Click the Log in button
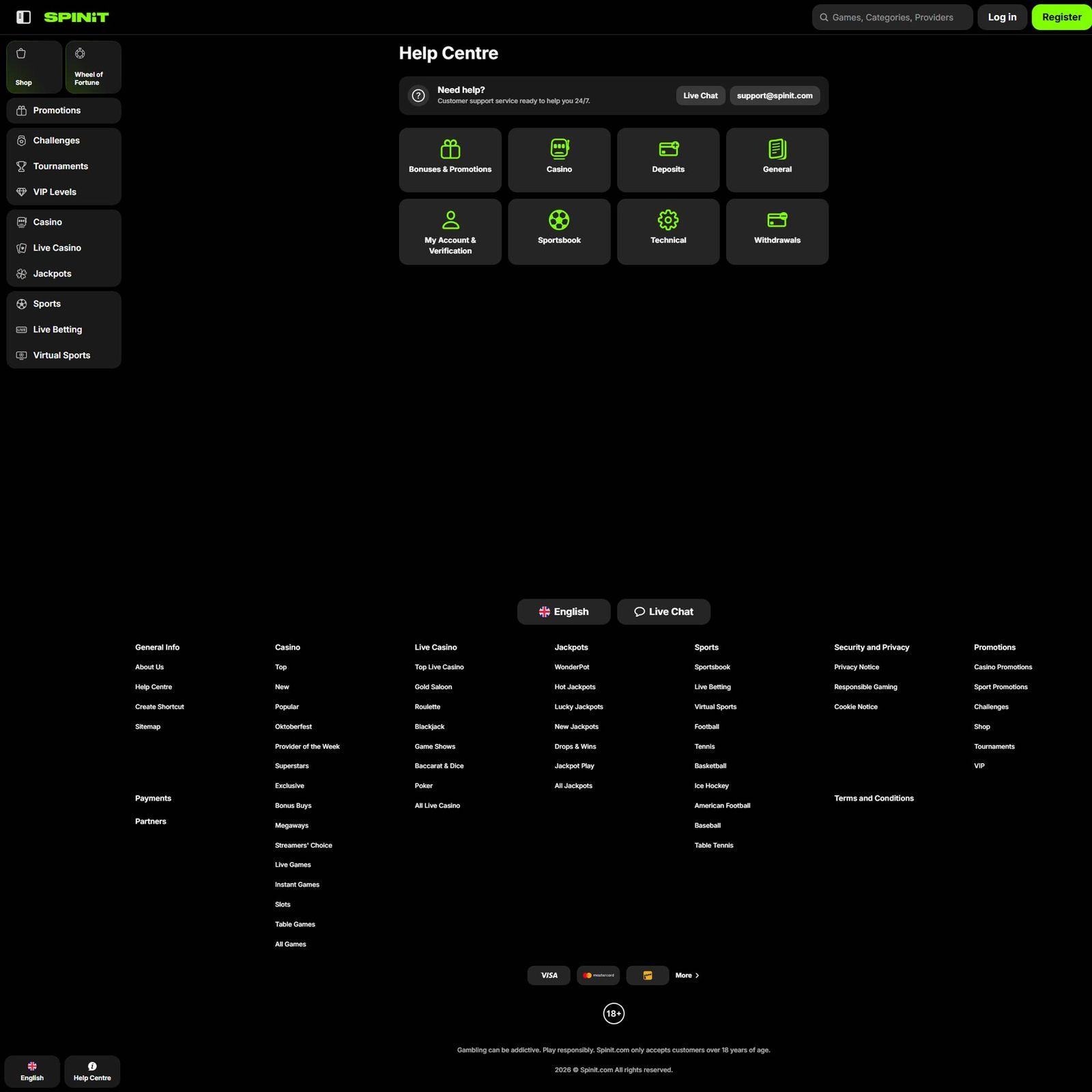 (x=1002, y=17)
